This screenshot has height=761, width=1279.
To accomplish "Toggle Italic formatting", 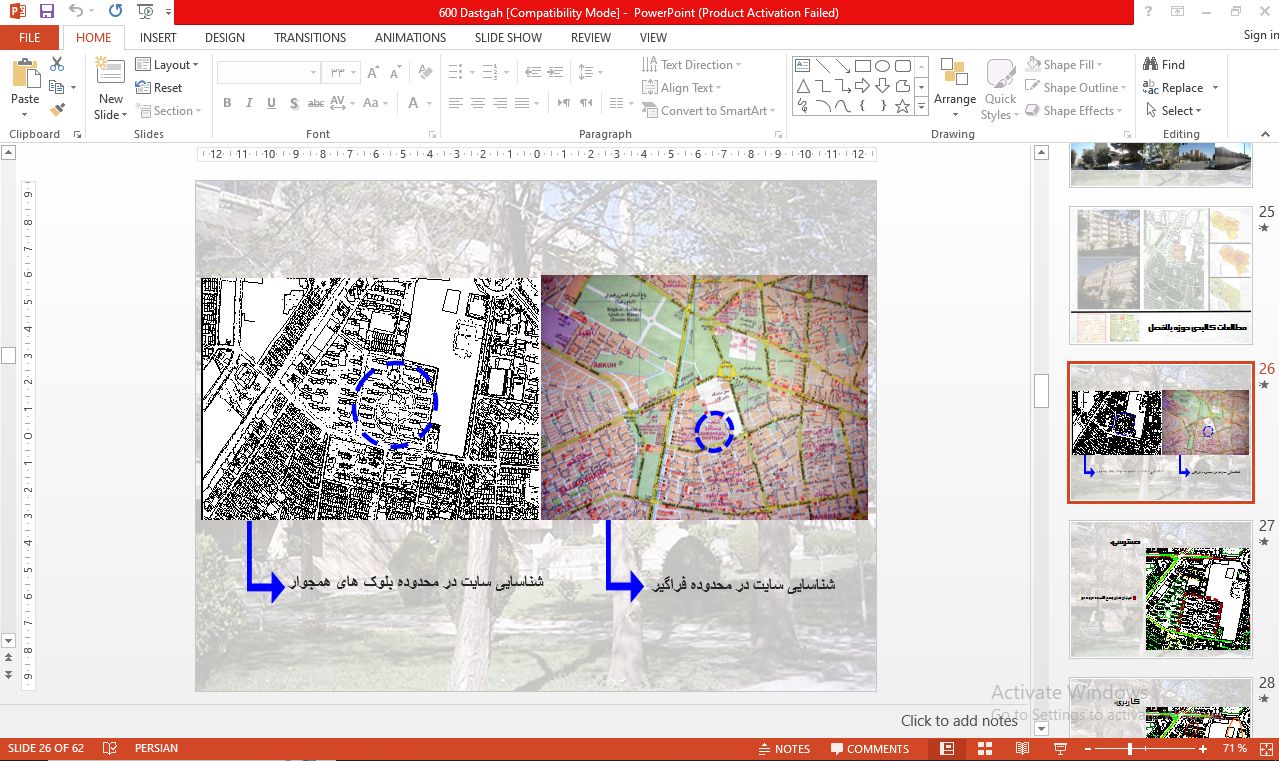I will [250, 103].
